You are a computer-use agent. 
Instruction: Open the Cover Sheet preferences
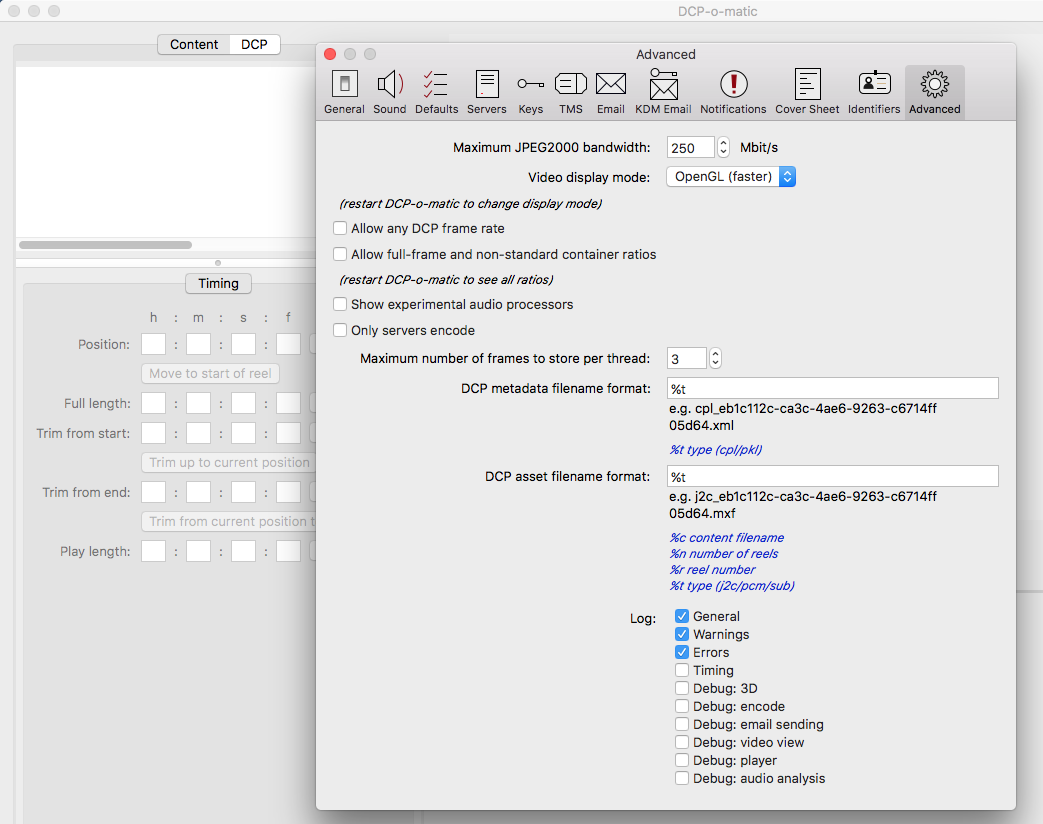pos(807,92)
